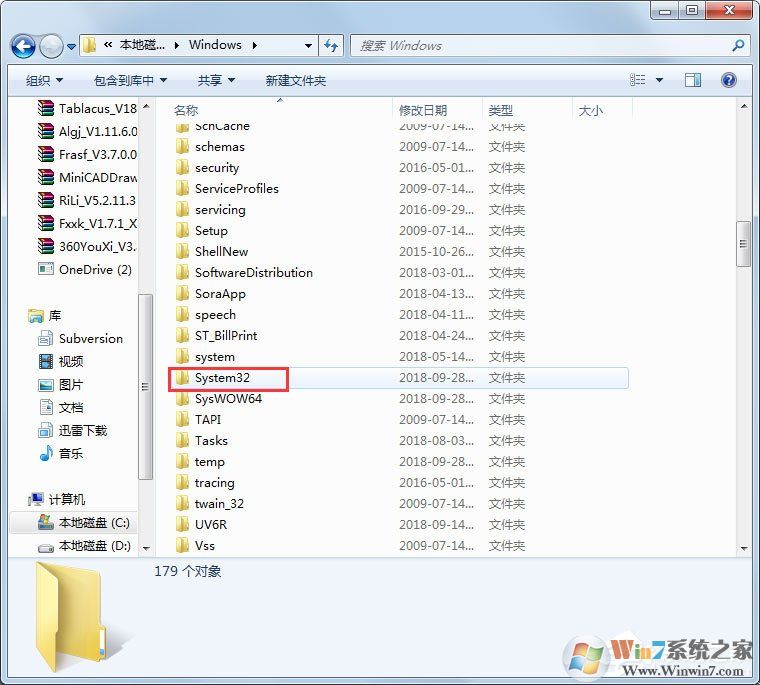Image resolution: width=760 pixels, height=685 pixels.
Task: Open address bar history dropdown
Action: tap(308, 46)
